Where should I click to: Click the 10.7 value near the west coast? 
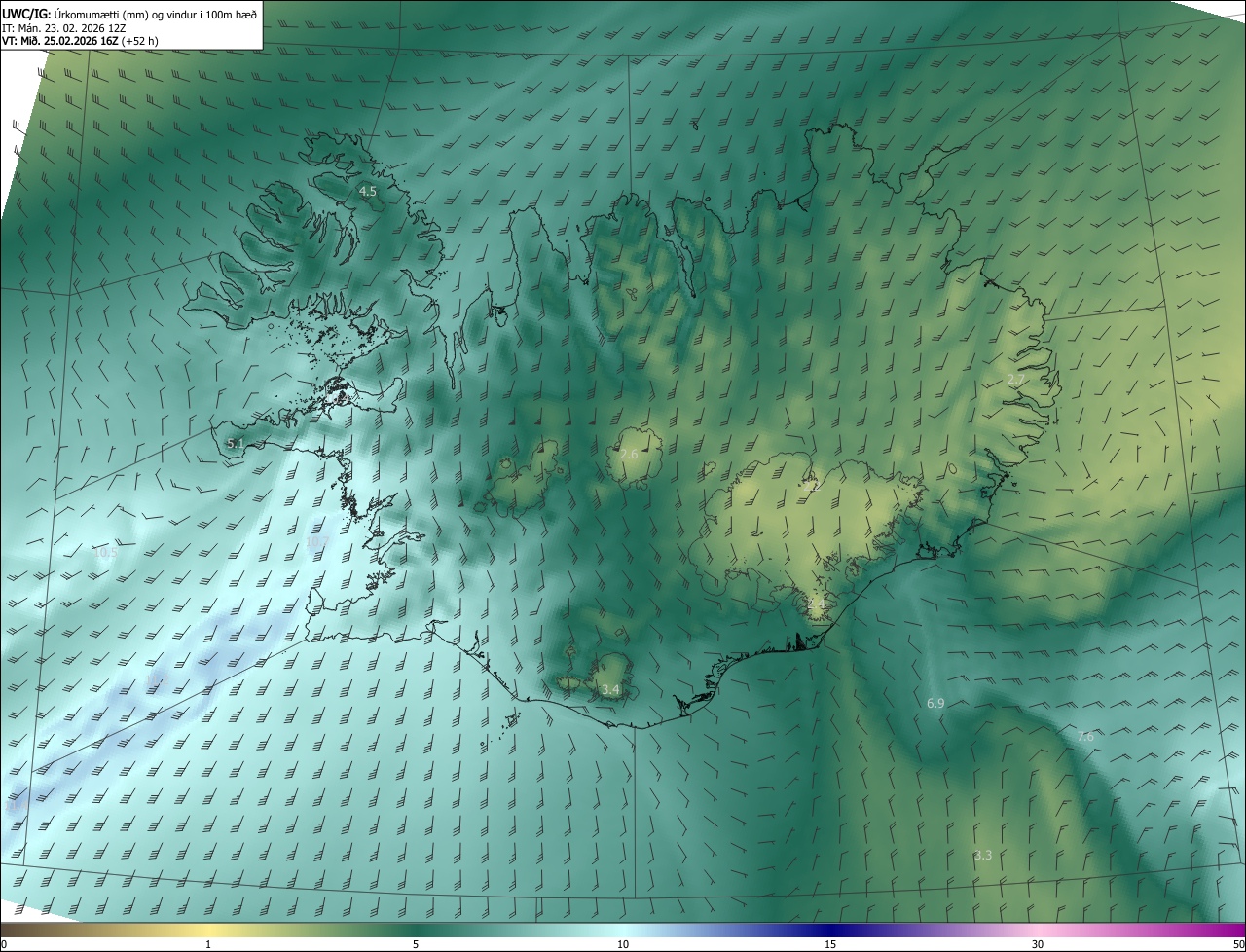317,541
